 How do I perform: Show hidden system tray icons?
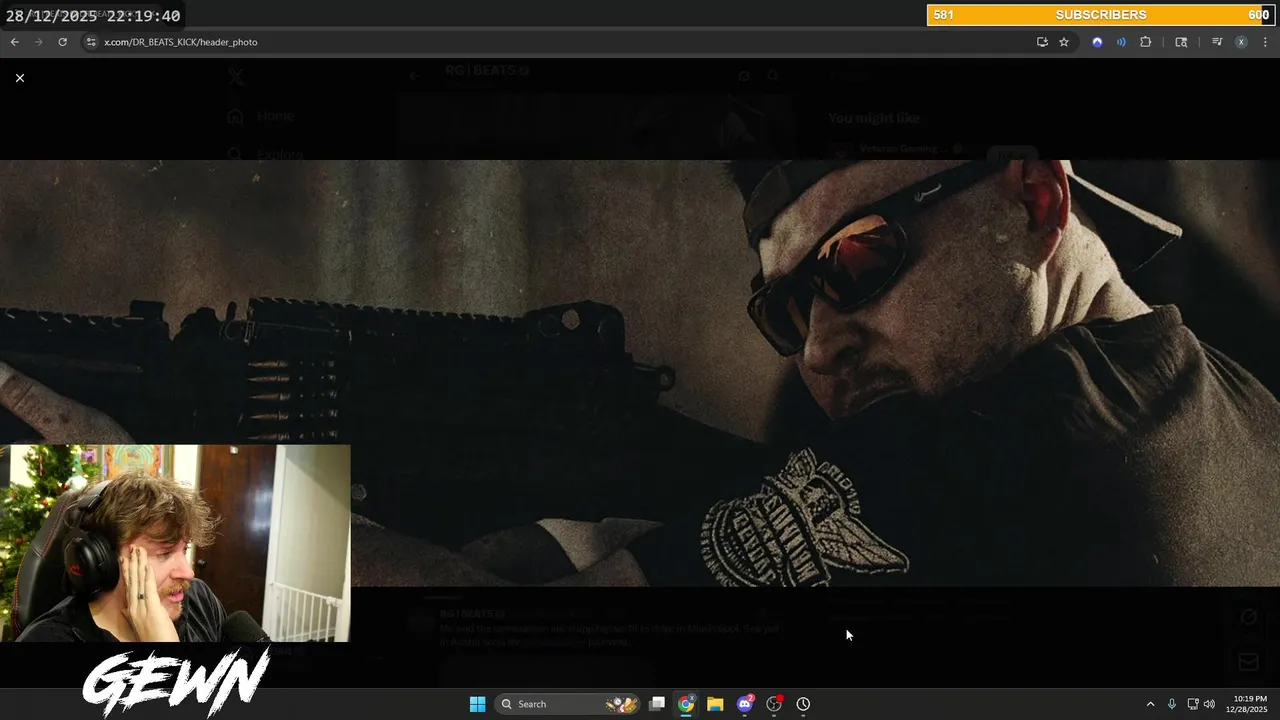[x=1150, y=704]
